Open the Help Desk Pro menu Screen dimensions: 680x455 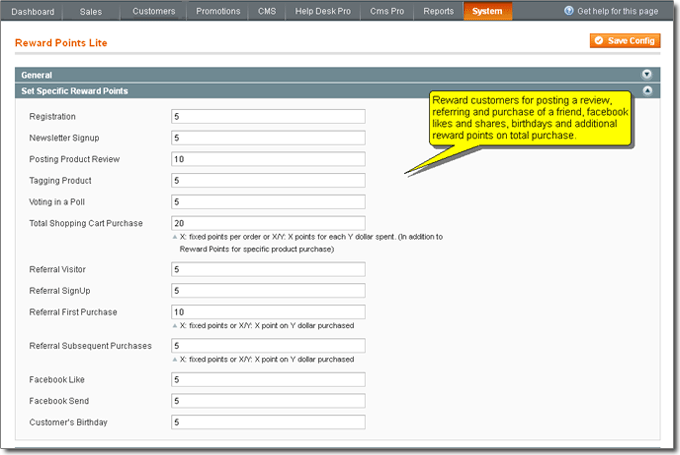323,11
